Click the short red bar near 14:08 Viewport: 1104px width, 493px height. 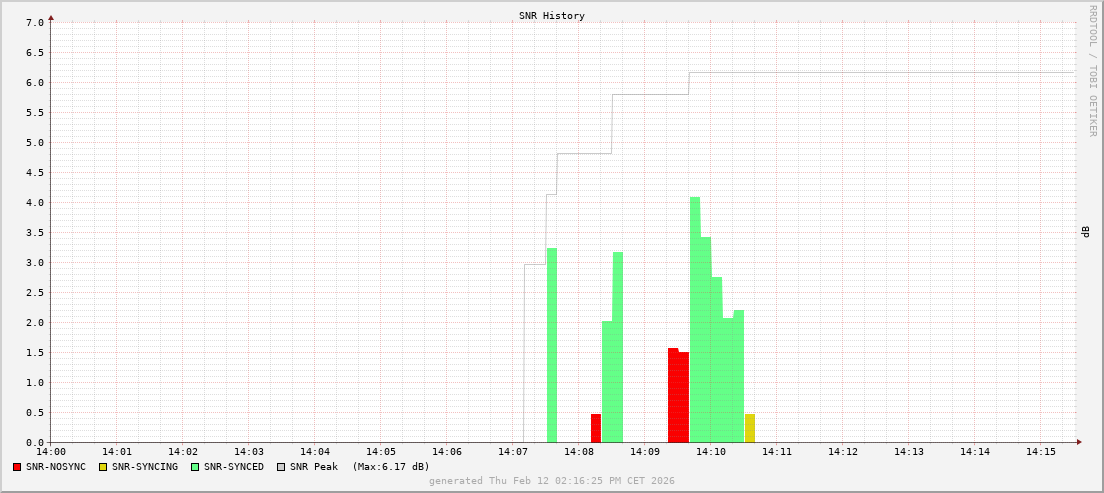coord(596,428)
